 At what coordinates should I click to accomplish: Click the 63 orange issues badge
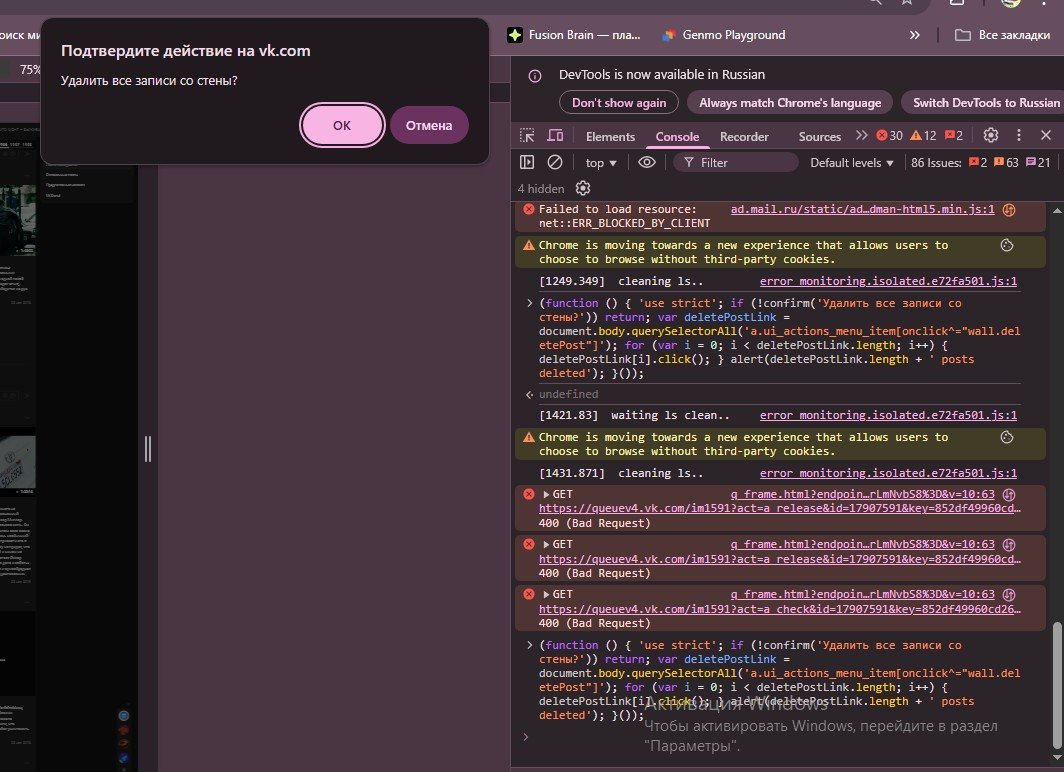tap(1006, 163)
